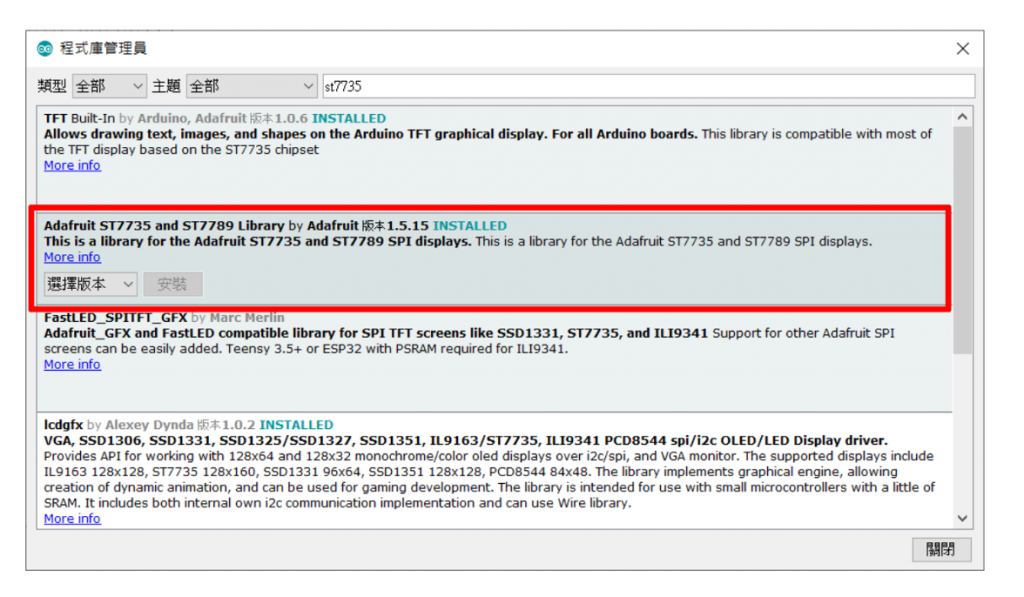This screenshot has height=597, width=1024.
Task: Click the scrollbar down arrow
Action: [962, 519]
